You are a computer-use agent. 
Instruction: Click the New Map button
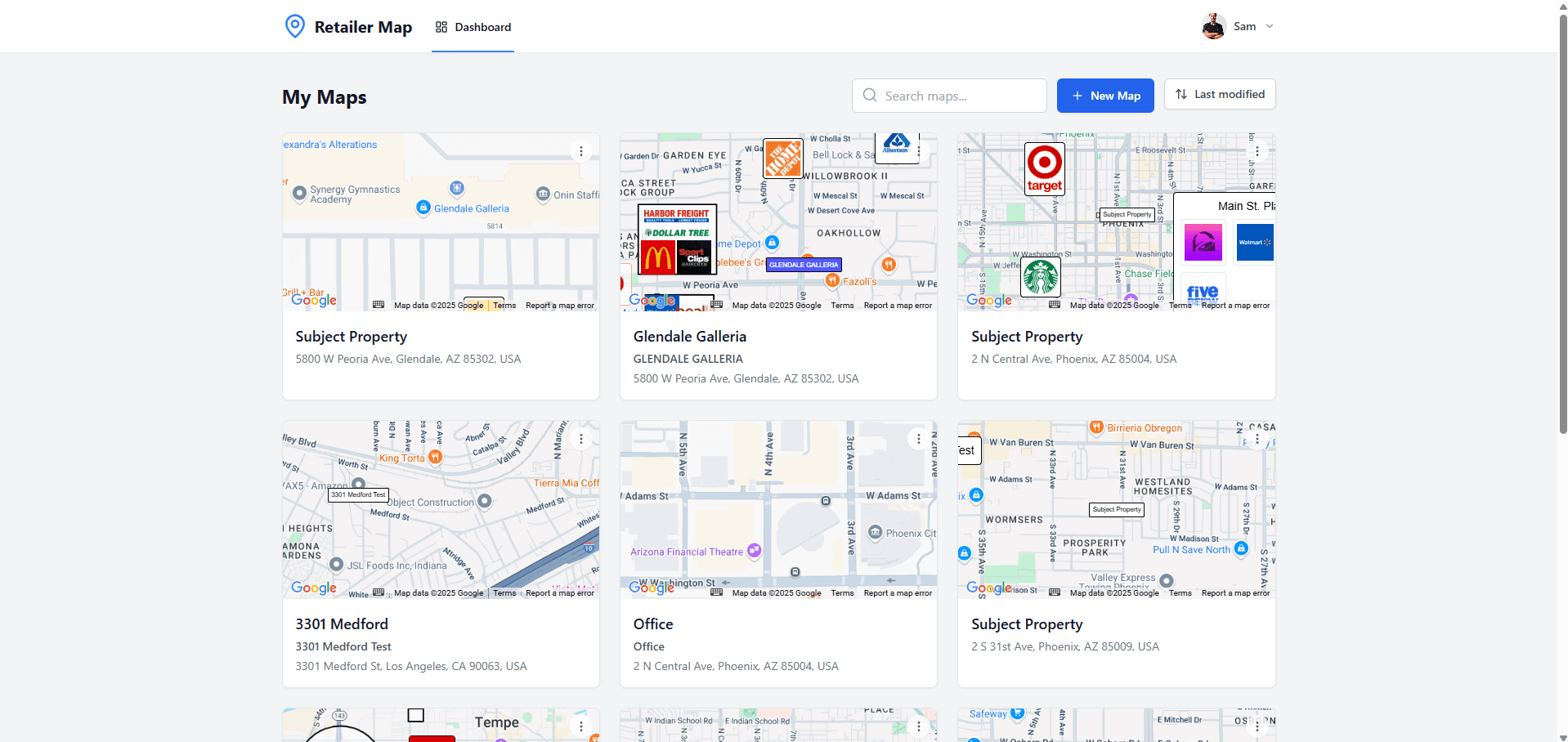click(1105, 96)
